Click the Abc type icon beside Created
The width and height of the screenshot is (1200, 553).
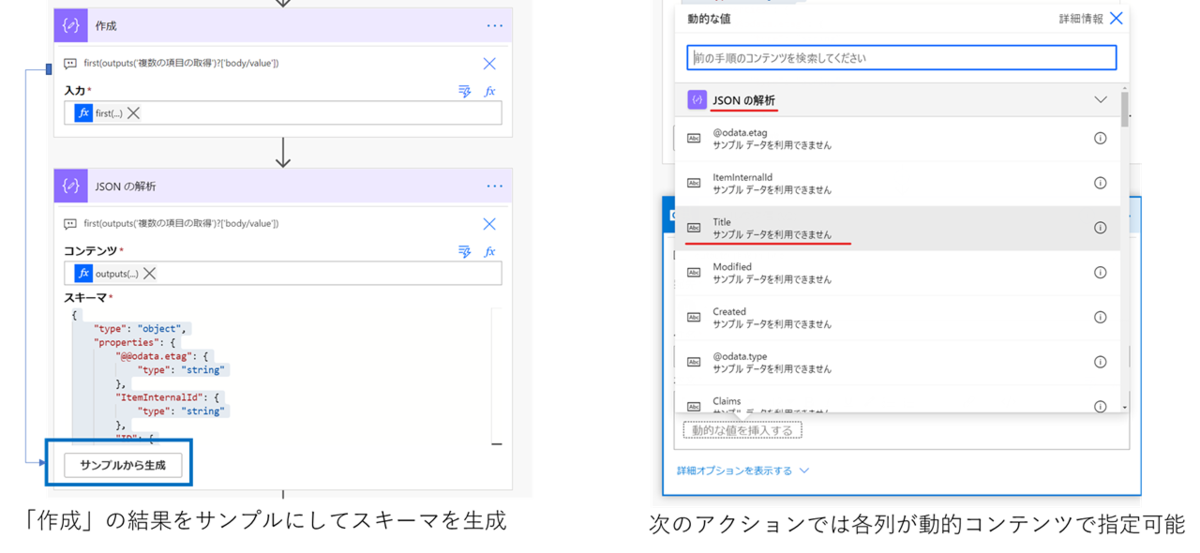(x=694, y=317)
